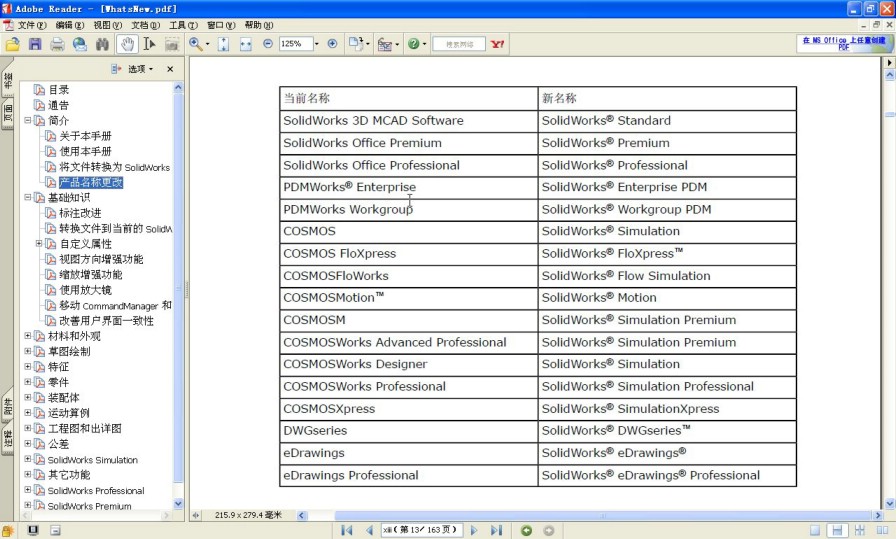
Task: Close the bookmarks panel with X
Action: coord(170,69)
